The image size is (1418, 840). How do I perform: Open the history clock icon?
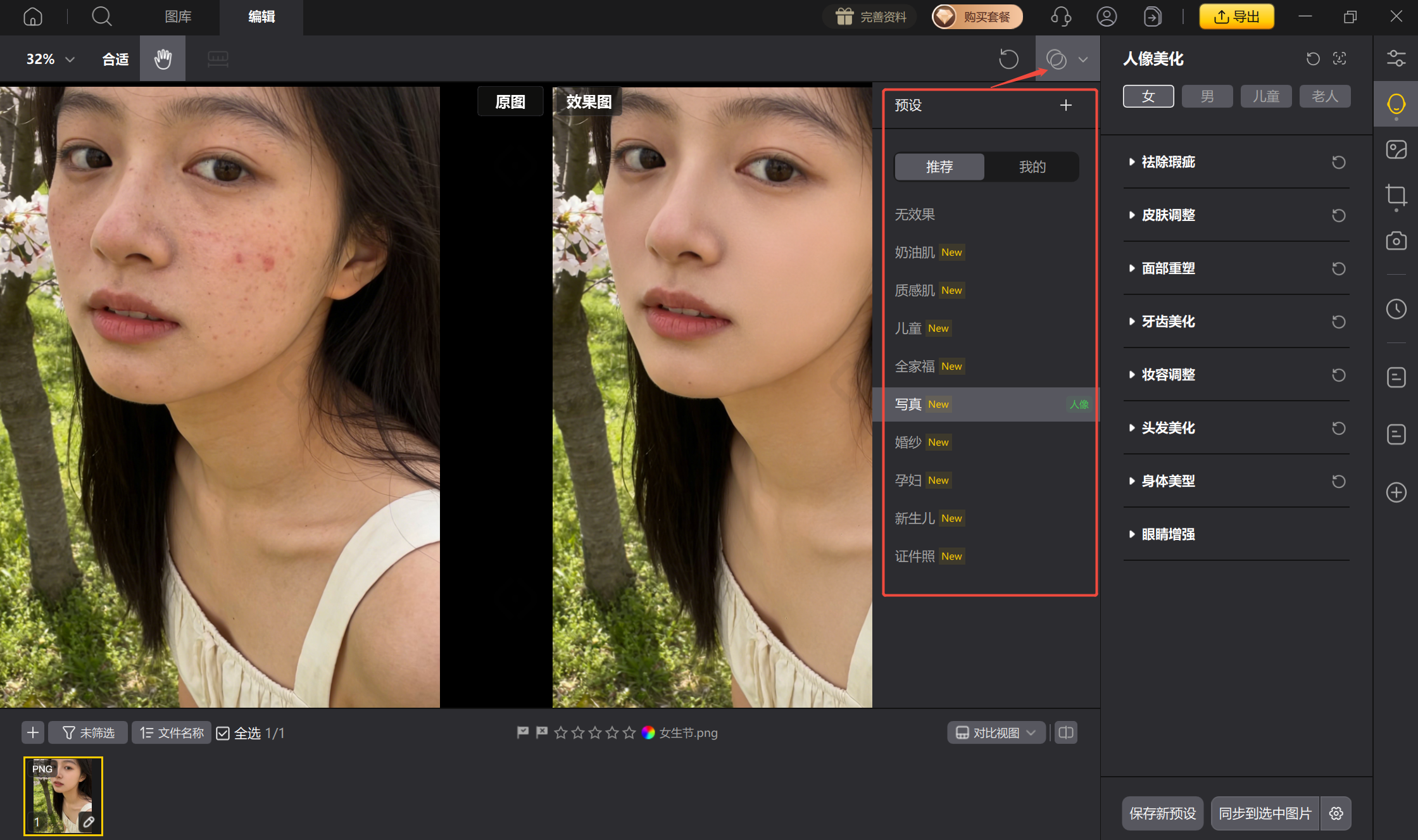1396,310
